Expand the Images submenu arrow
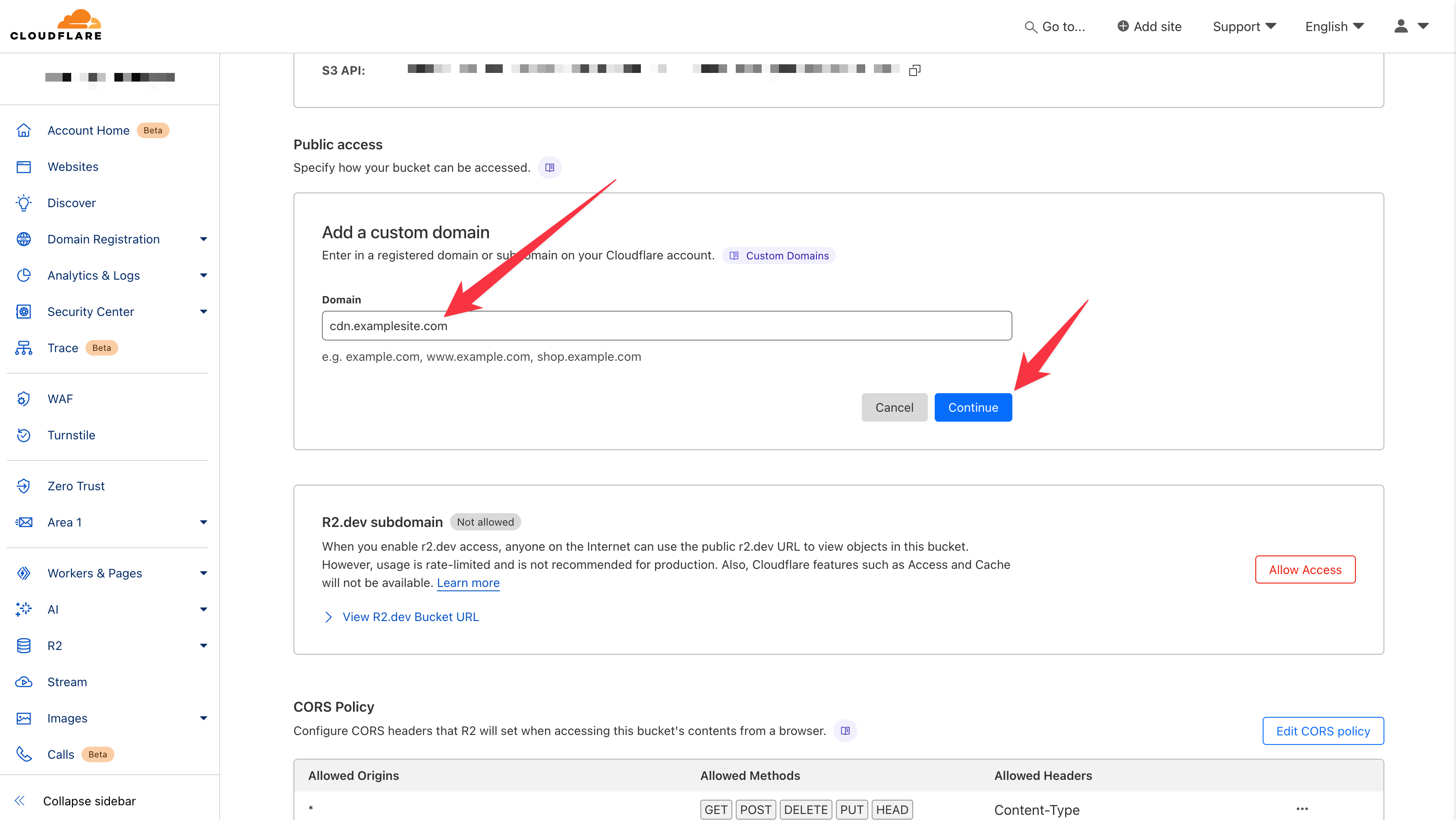The height and width of the screenshot is (820, 1456). click(204, 718)
